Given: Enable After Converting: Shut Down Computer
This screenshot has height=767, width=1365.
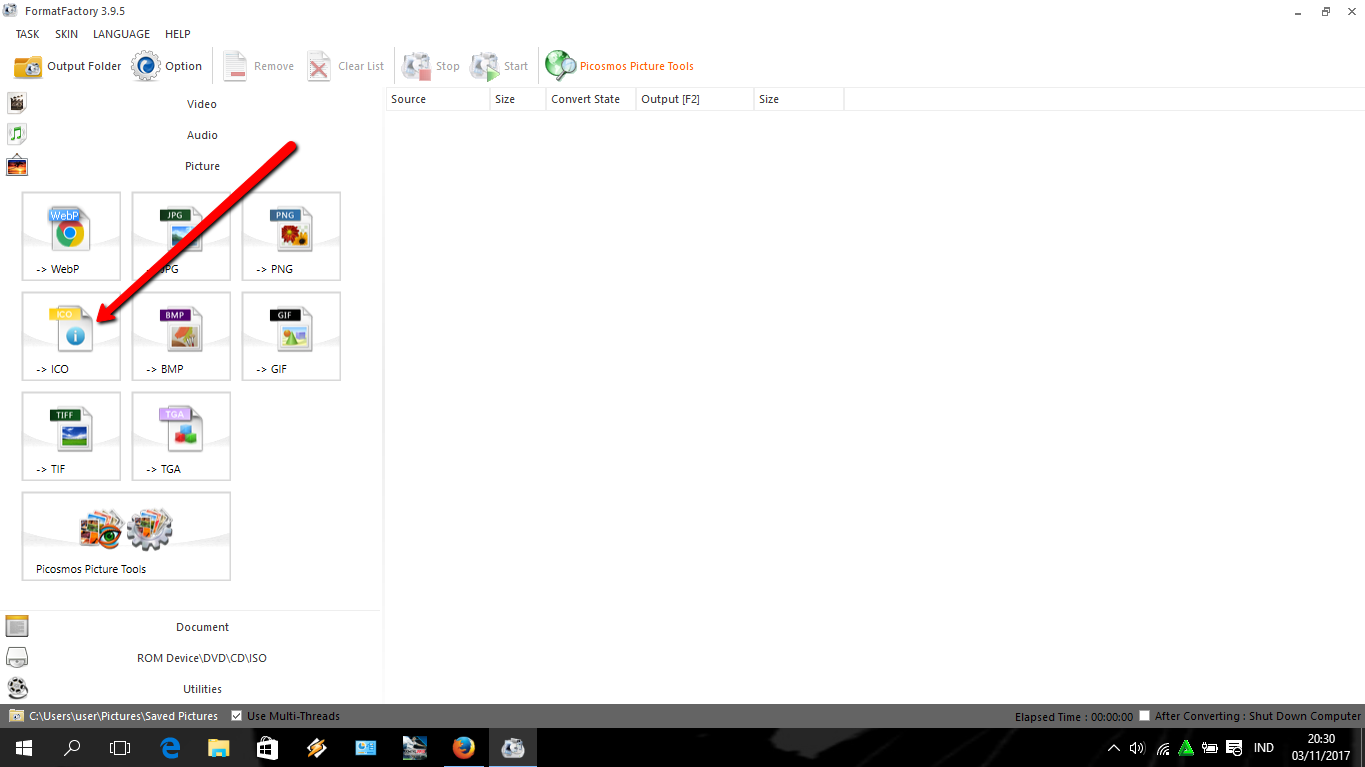Looking at the screenshot, I should click(x=1144, y=715).
